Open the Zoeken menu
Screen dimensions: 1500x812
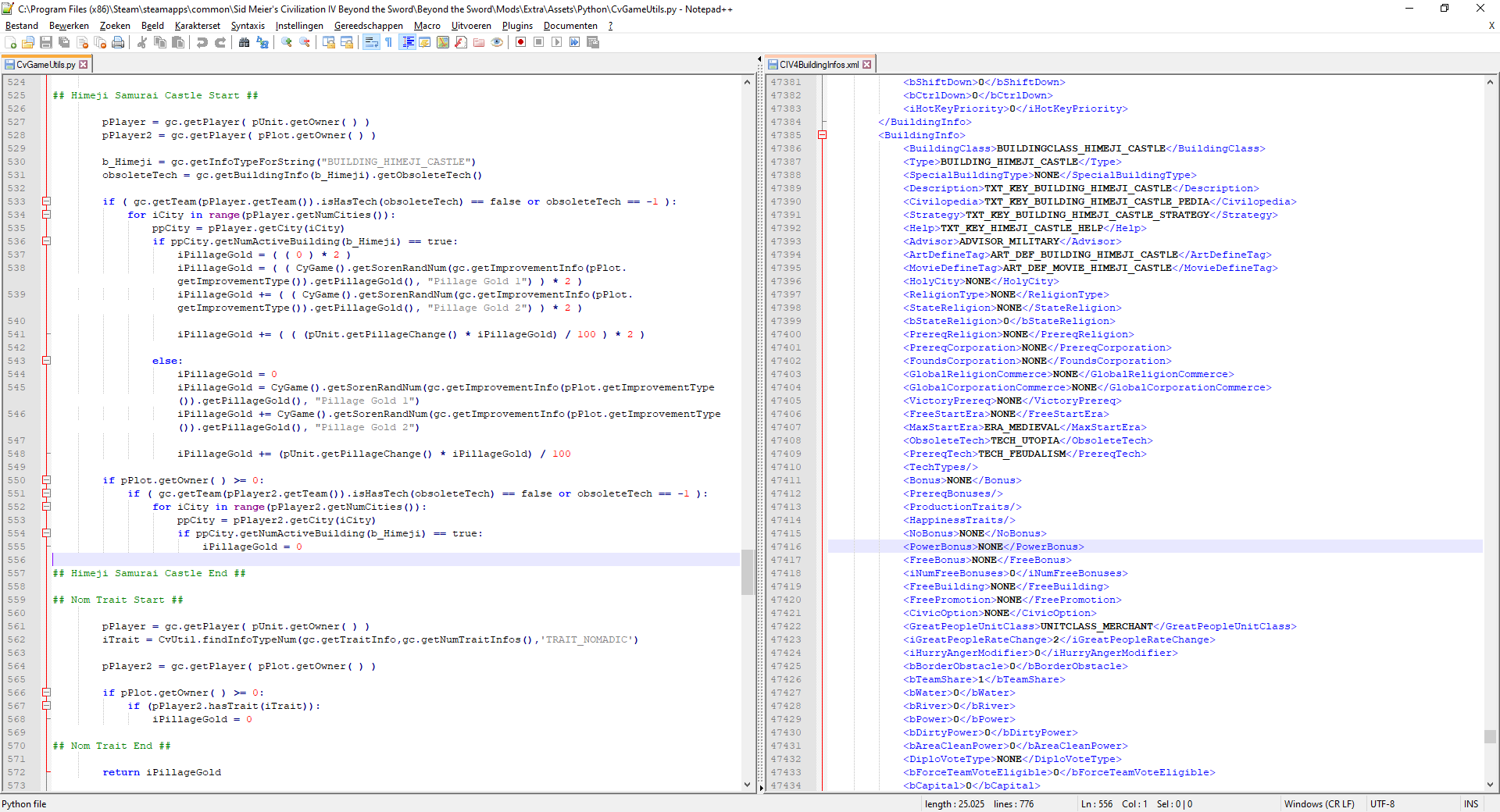click(115, 26)
